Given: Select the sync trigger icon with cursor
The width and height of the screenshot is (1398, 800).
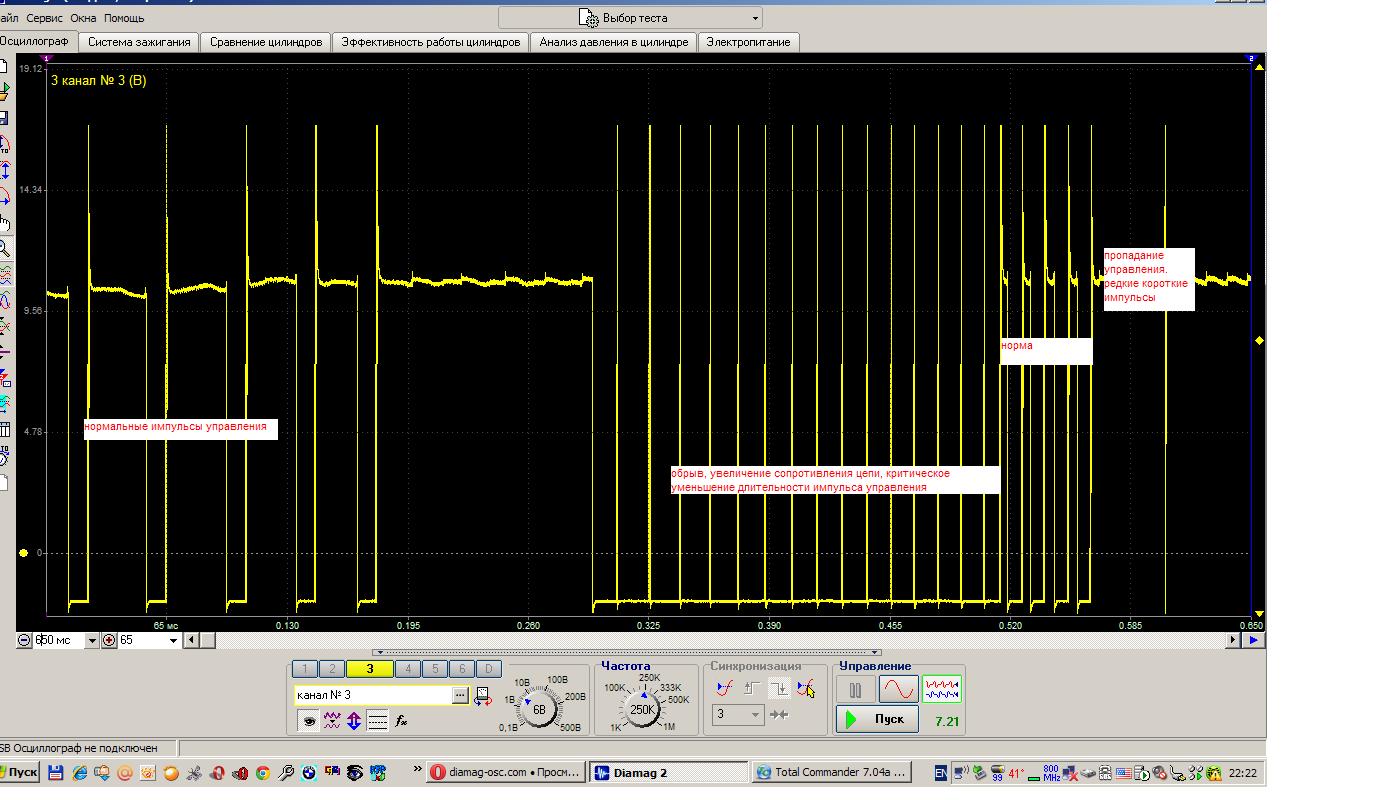Looking at the screenshot, I should coord(805,688).
